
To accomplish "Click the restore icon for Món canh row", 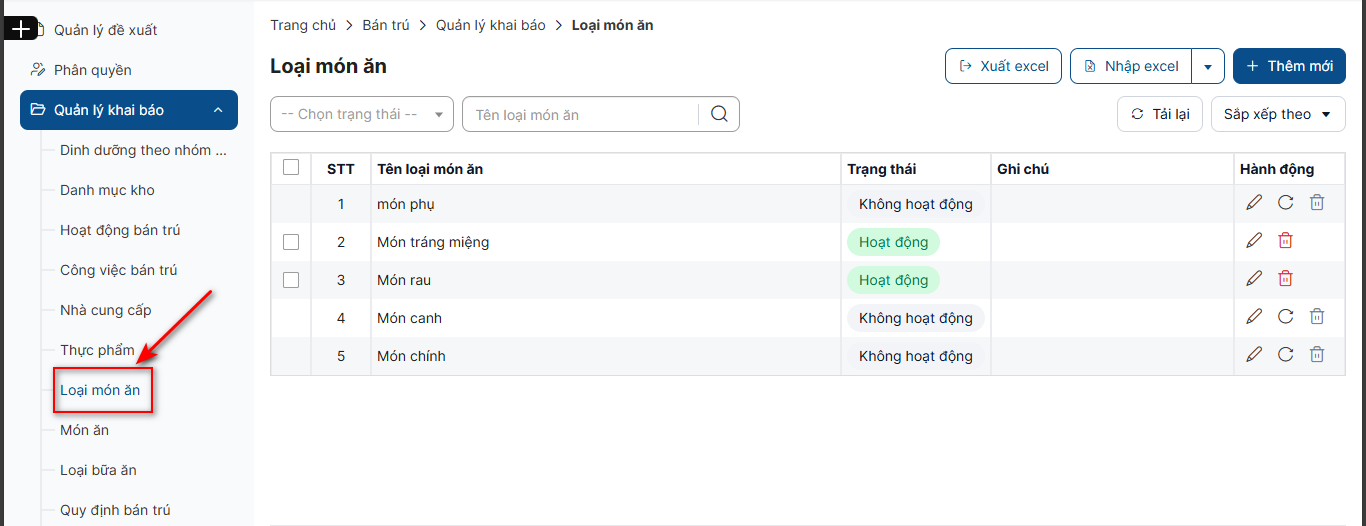I will 1286,317.
